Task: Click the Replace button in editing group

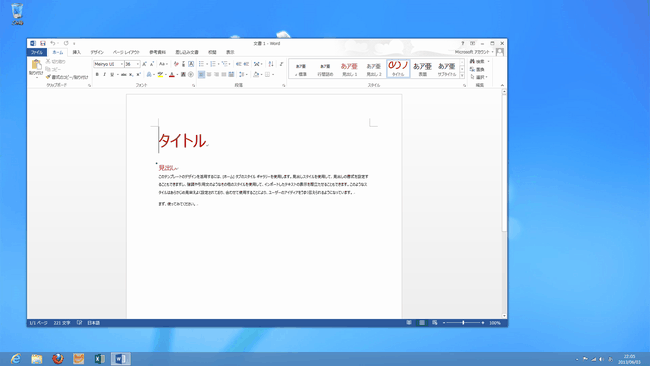Action: pos(477,69)
